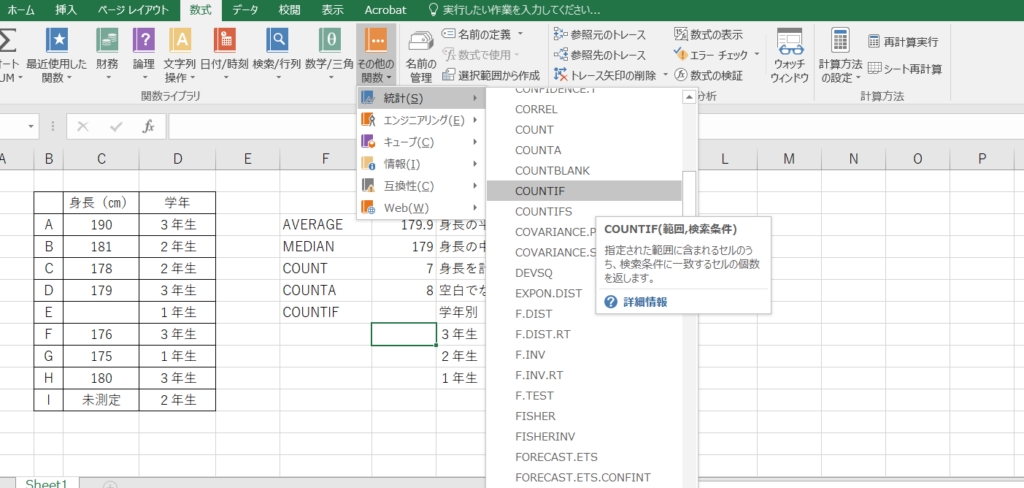Switch to ページ レイアウト ribbon tab
This screenshot has width=1024, height=488.
tap(133, 10)
